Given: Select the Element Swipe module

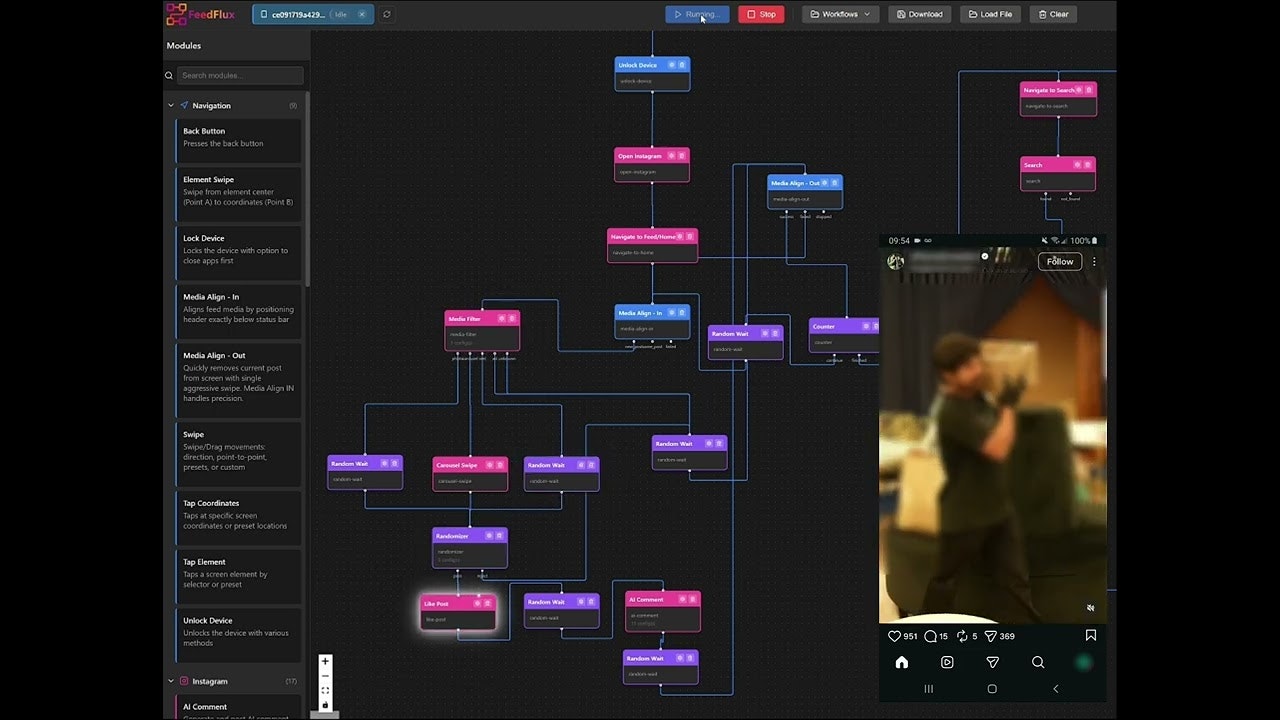Looking at the screenshot, I should (239, 194).
